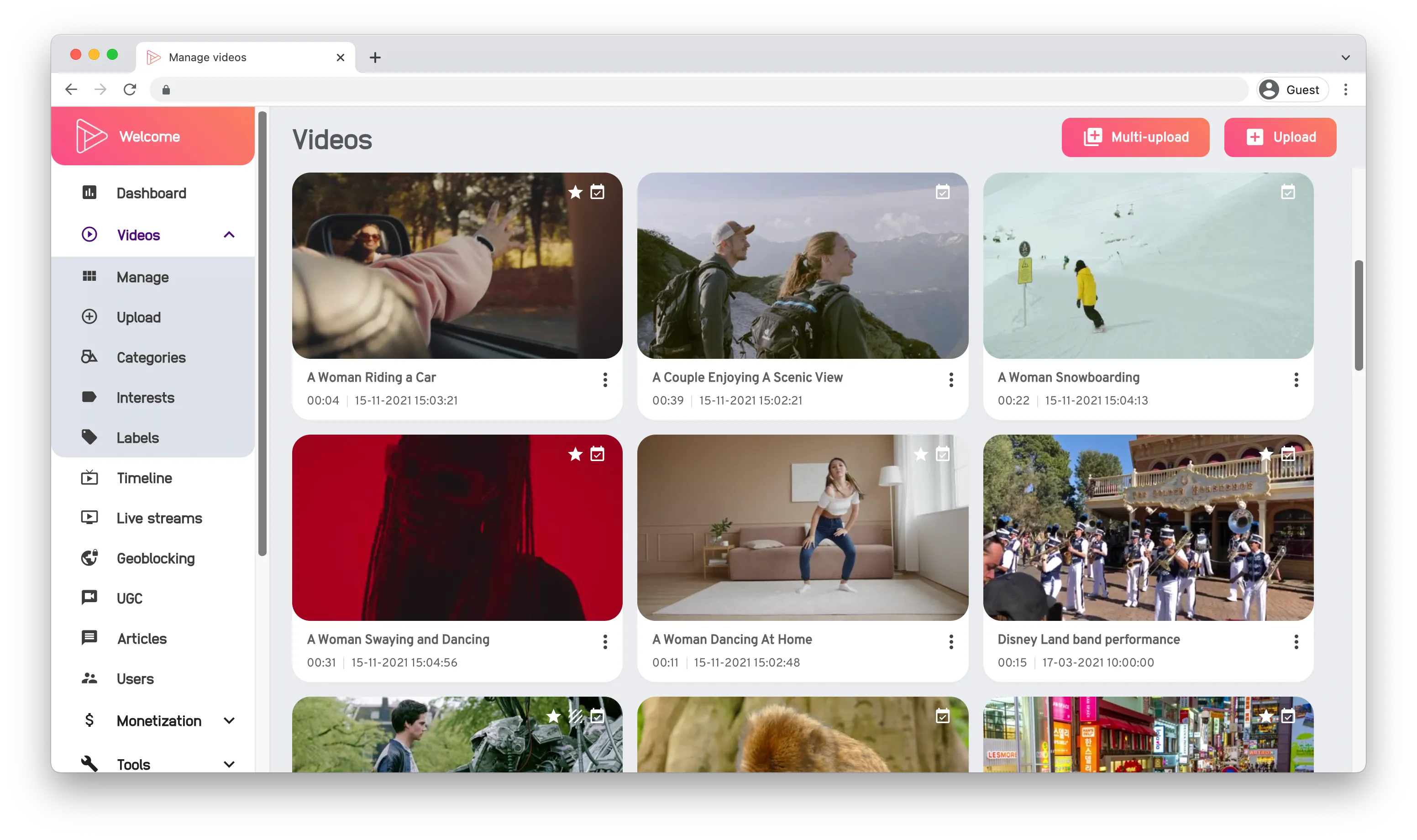Viewport: 1417px width, 840px height.
Task: Go back in browser history
Action: pos(71,89)
